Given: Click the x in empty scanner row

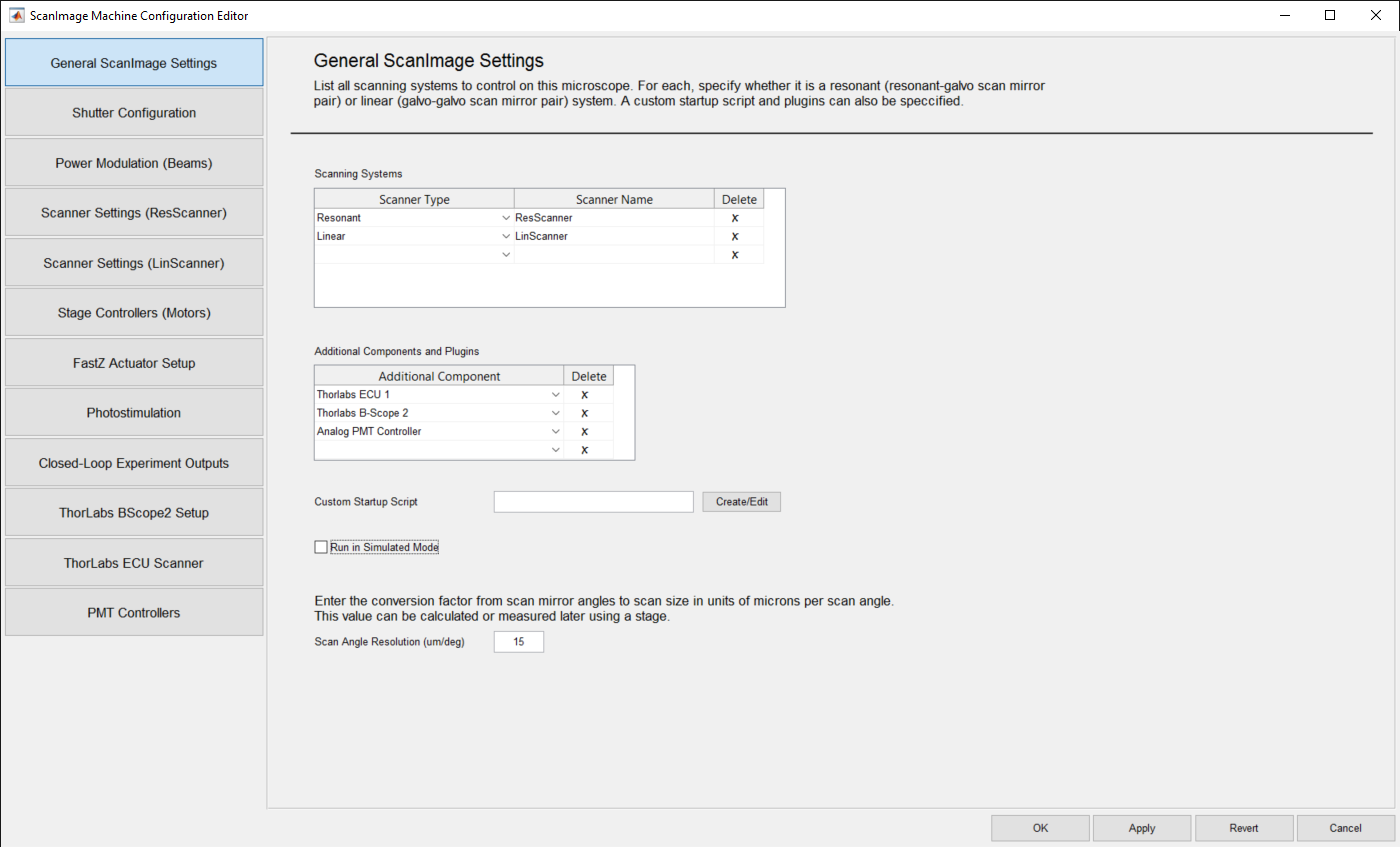Looking at the screenshot, I should coord(735,254).
